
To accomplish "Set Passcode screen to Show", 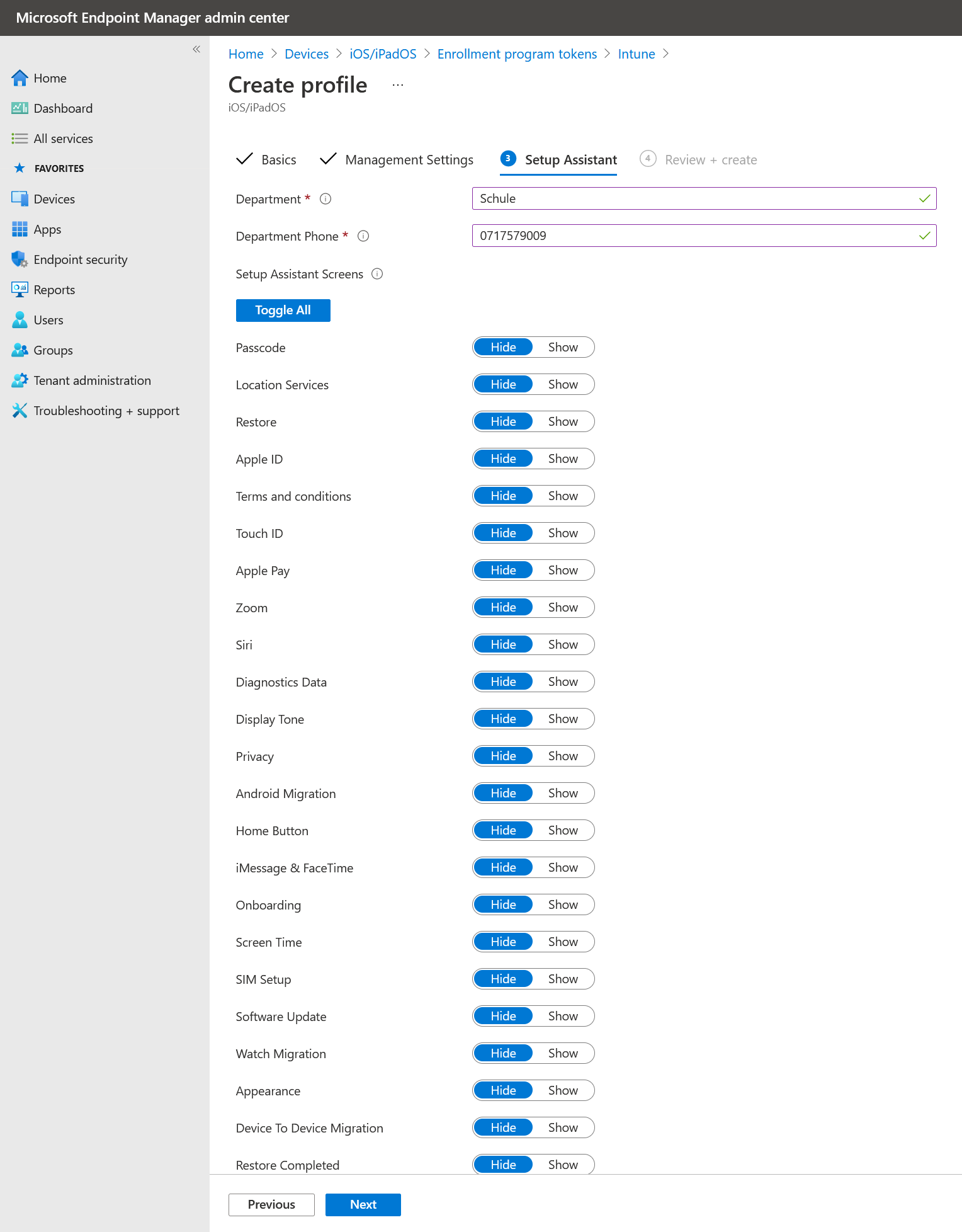I will [562, 348].
